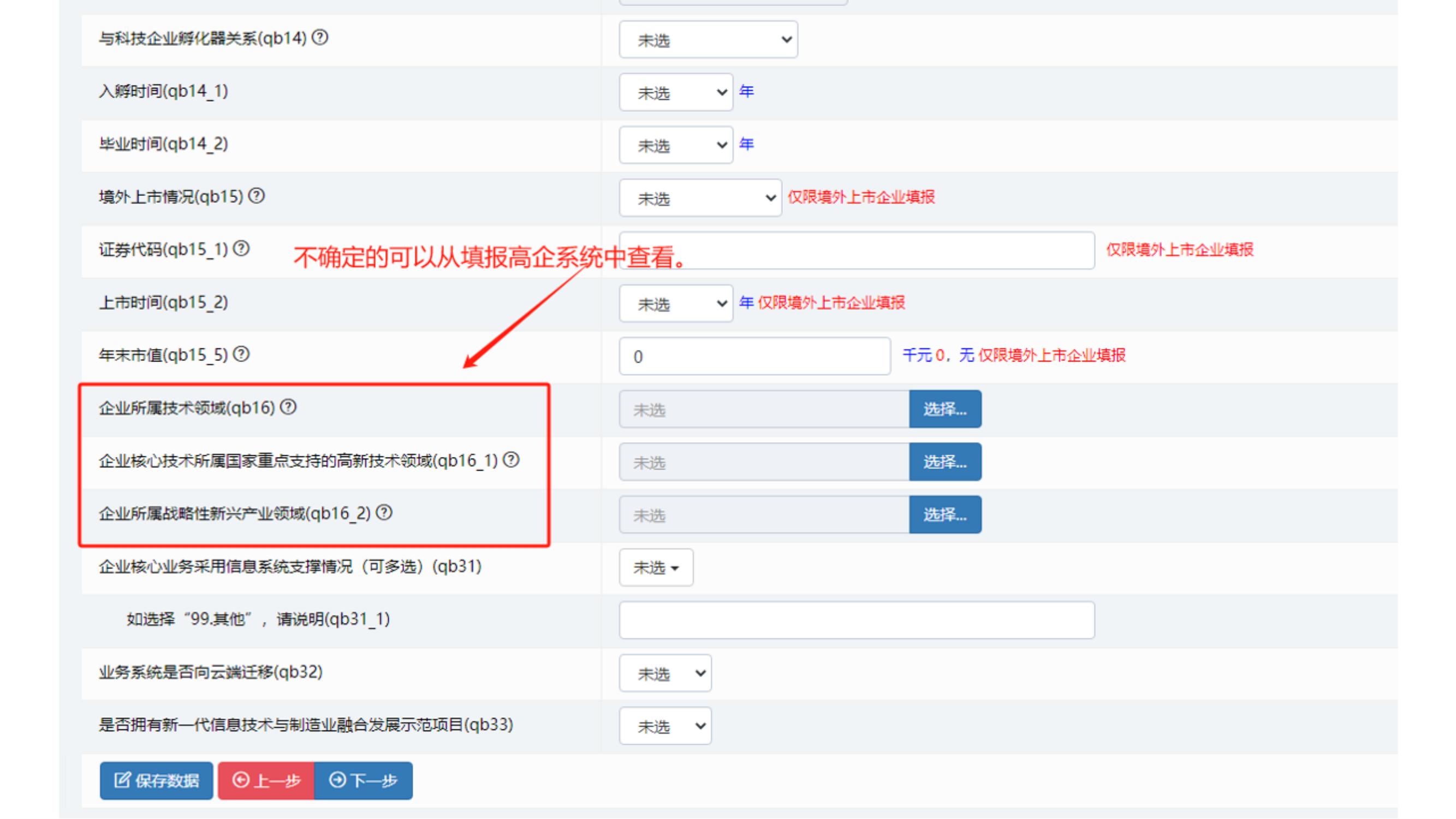Open 业务系统是否向云端迁移 dropdown

point(665,673)
